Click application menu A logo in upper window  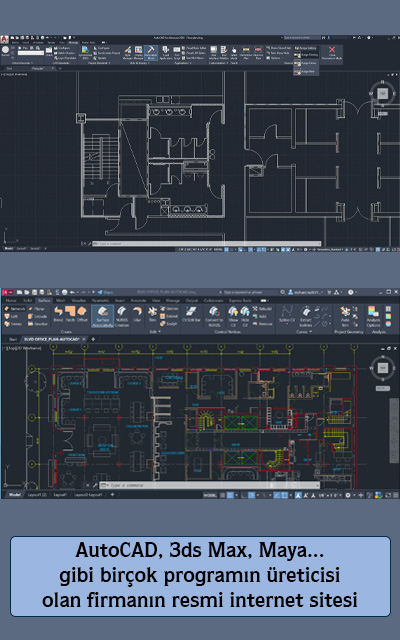[x=4, y=39]
